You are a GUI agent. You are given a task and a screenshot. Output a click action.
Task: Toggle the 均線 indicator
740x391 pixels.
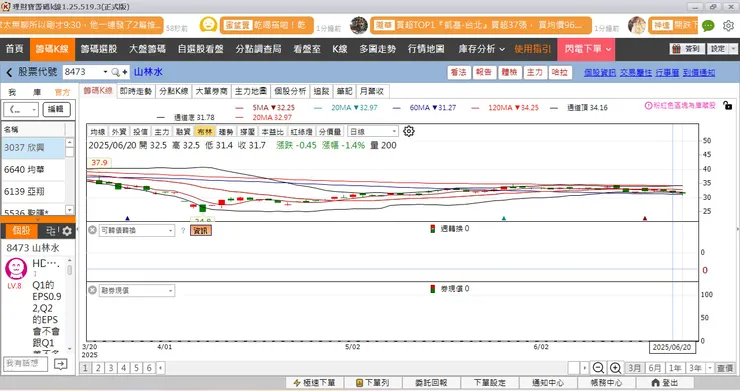(x=98, y=131)
